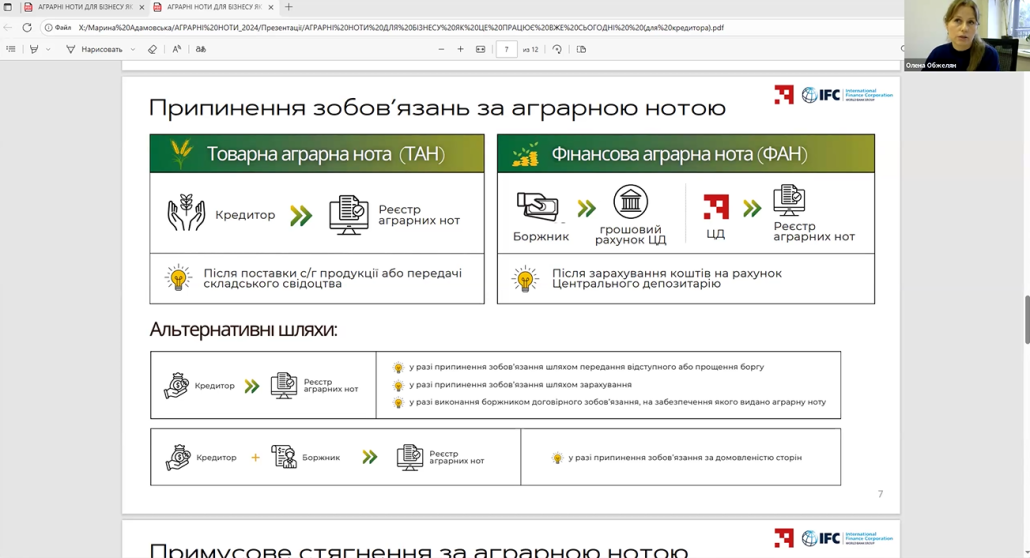Open the PDF table of contents panel
The image size is (1030, 558).
point(11,49)
